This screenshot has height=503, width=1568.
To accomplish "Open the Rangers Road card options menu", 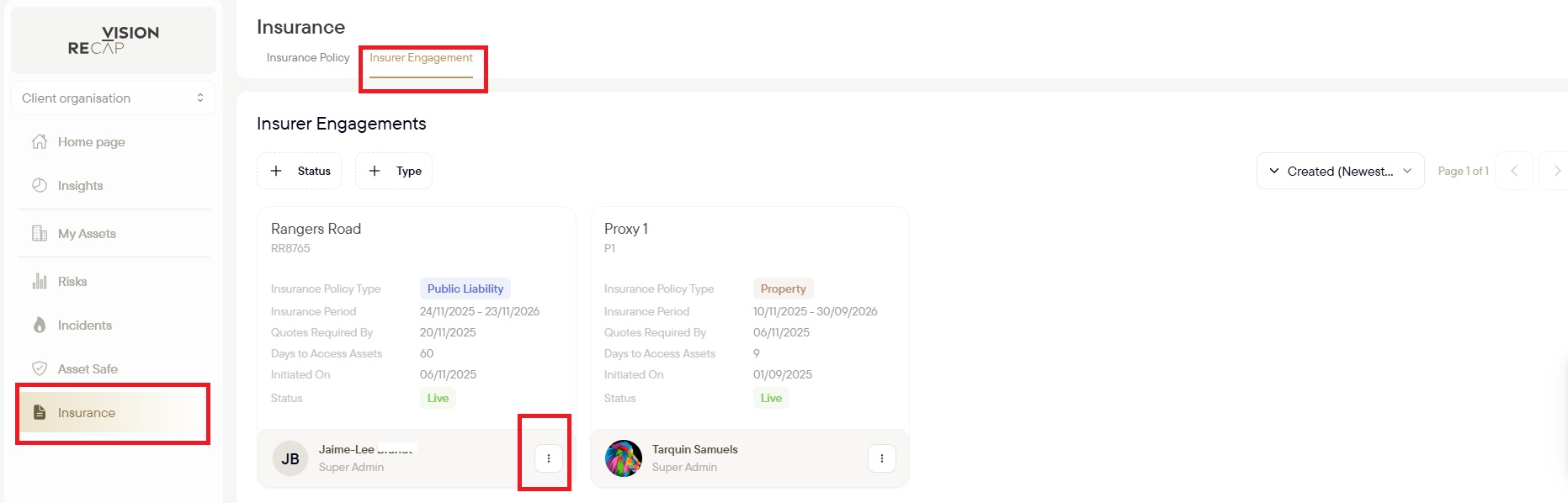I will pos(549,458).
